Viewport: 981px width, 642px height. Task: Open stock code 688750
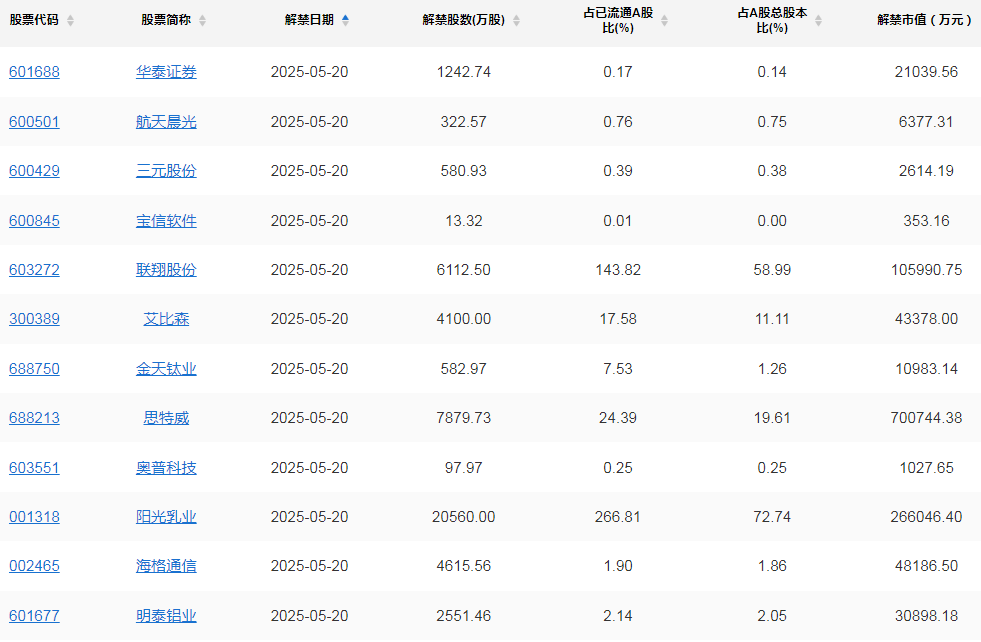34,369
